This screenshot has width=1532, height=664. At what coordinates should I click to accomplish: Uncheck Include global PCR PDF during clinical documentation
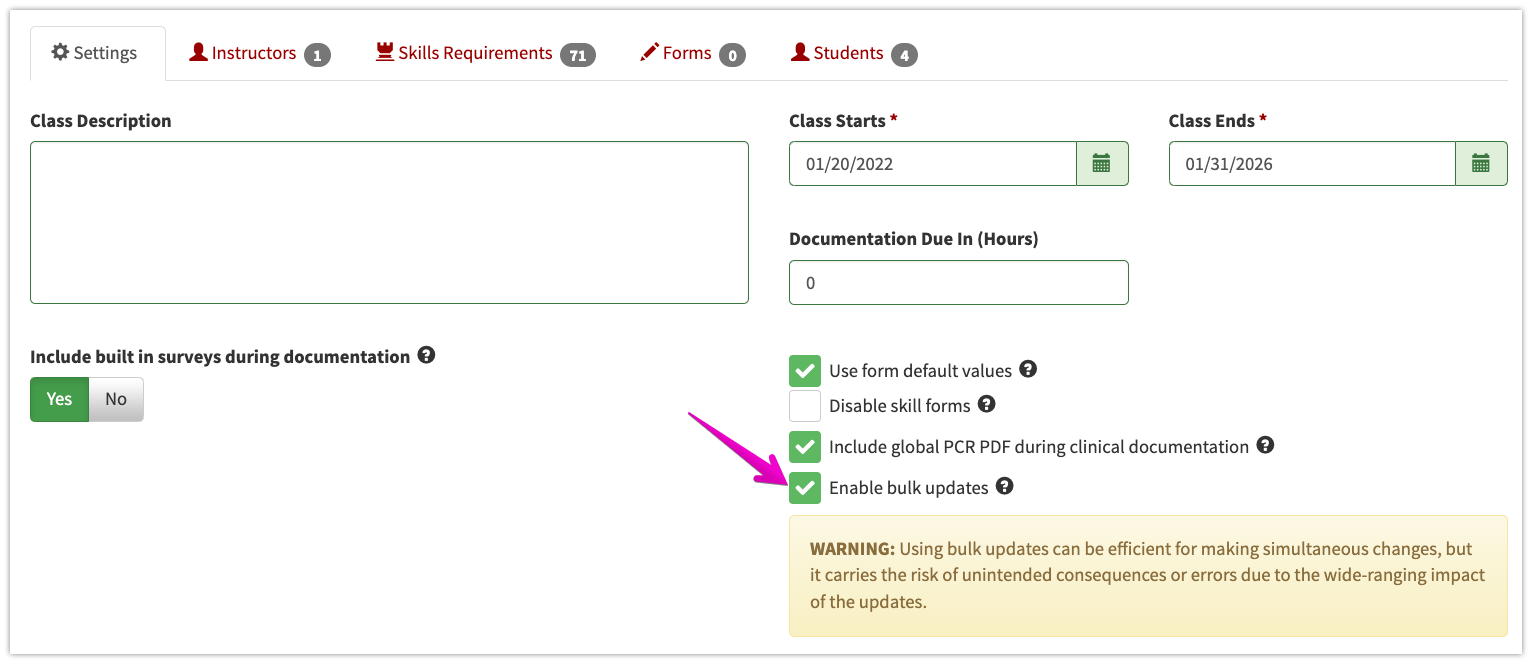pos(805,446)
